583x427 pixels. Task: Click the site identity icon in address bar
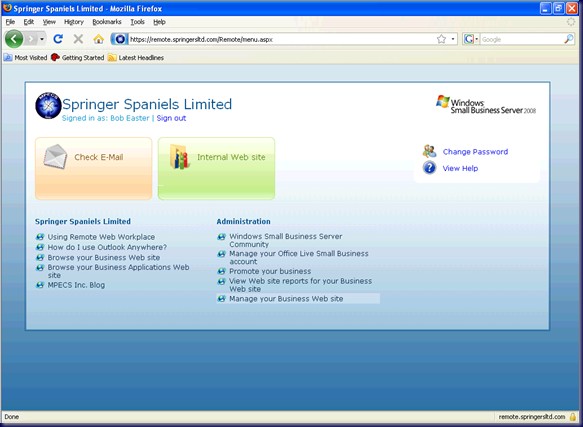point(119,39)
